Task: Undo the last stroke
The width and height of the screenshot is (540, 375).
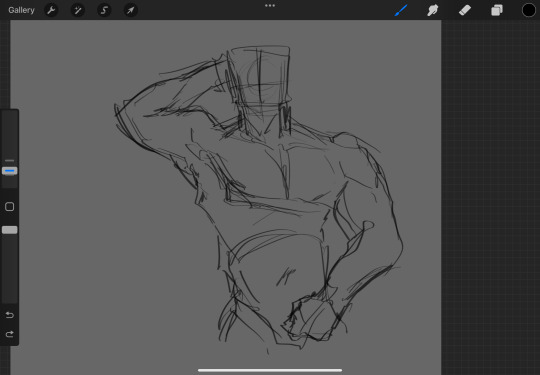Action: click(x=10, y=315)
